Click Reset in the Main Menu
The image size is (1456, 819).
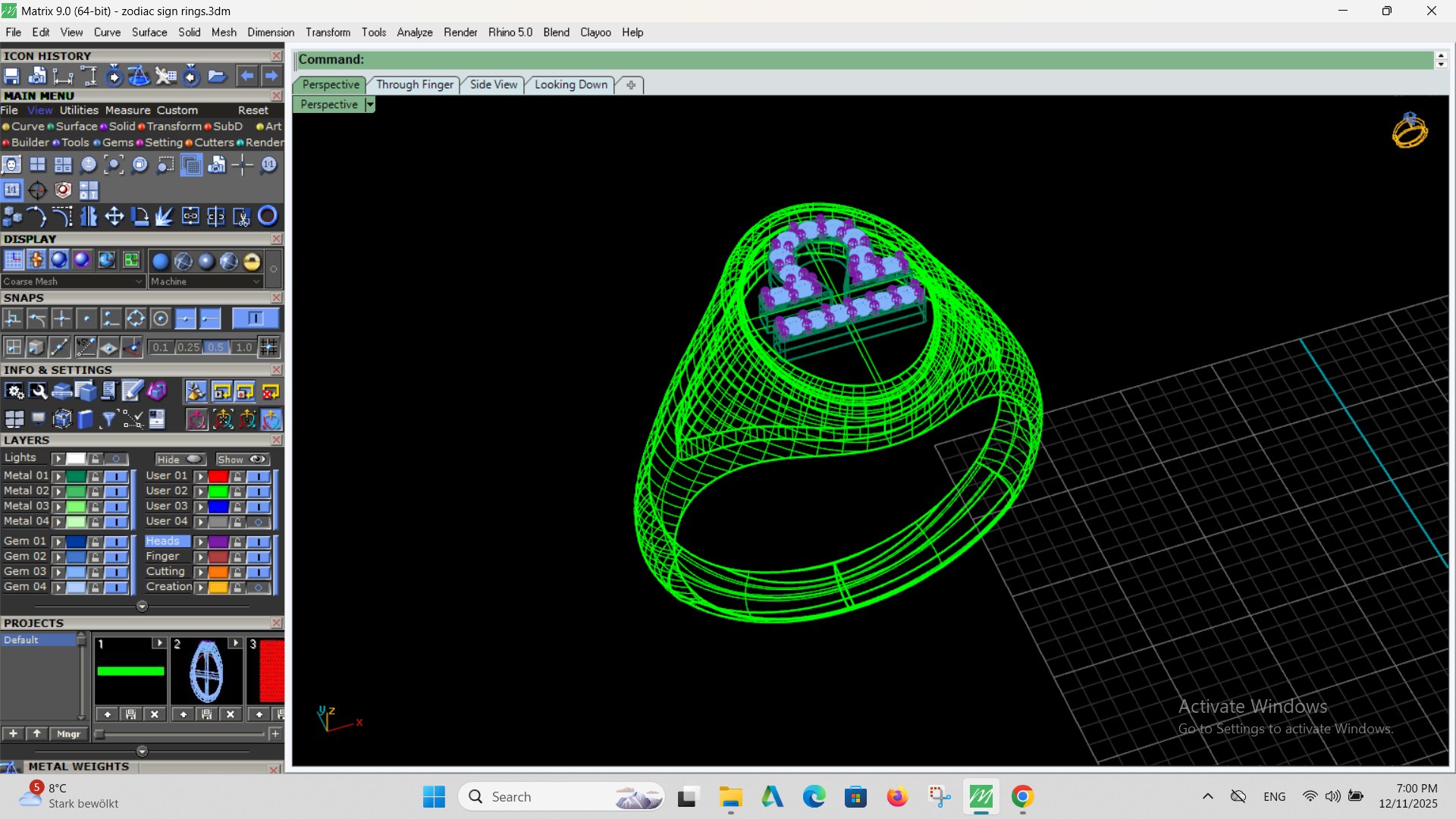pyautogui.click(x=253, y=111)
